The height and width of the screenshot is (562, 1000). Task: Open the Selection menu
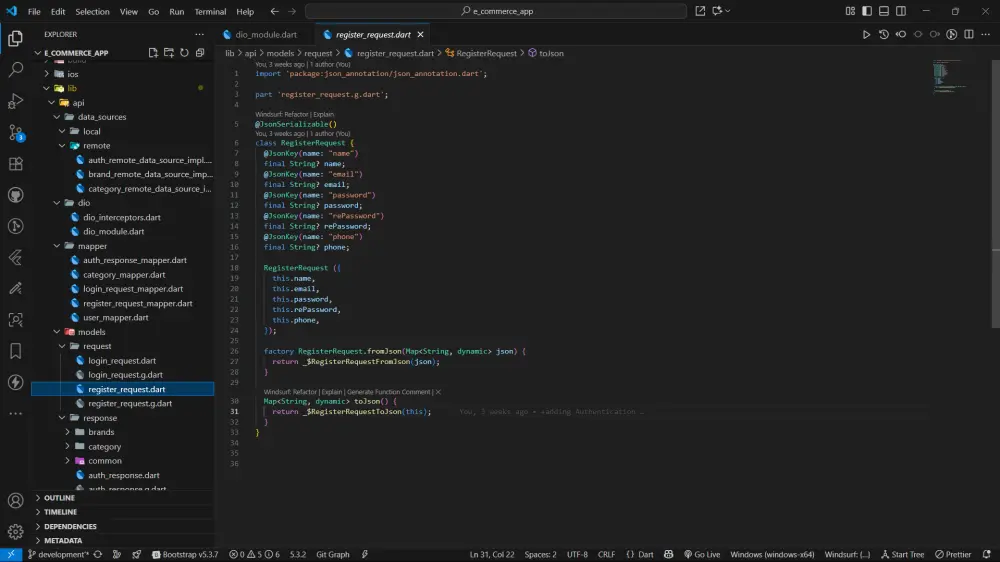click(x=92, y=11)
